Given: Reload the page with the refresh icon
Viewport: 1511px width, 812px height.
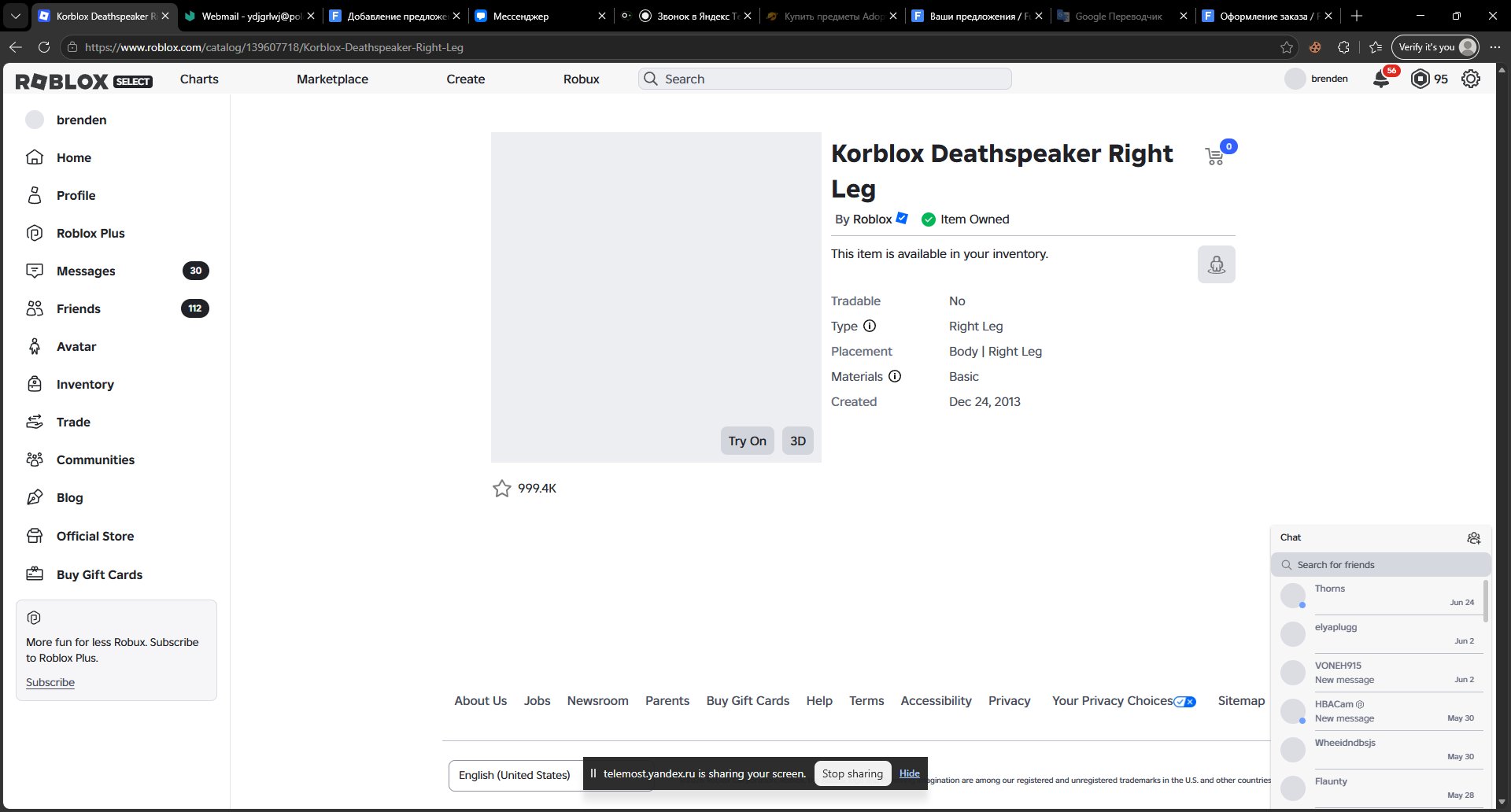Looking at the screenshot, I should point(44,47).
